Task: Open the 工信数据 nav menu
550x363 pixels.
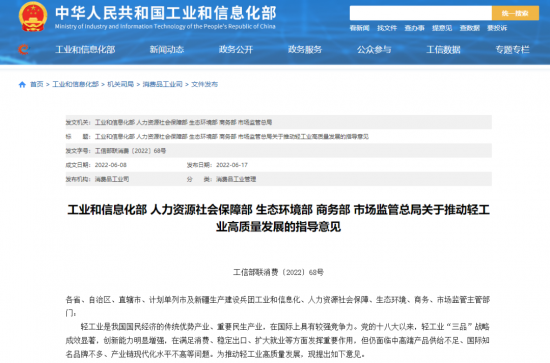Action: [x=443, y=49]
